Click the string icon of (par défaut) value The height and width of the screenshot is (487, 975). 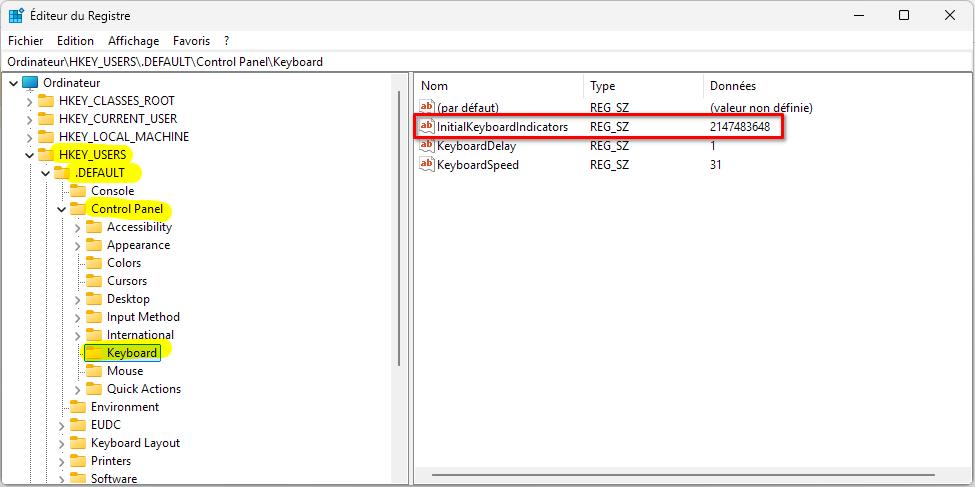427,107
